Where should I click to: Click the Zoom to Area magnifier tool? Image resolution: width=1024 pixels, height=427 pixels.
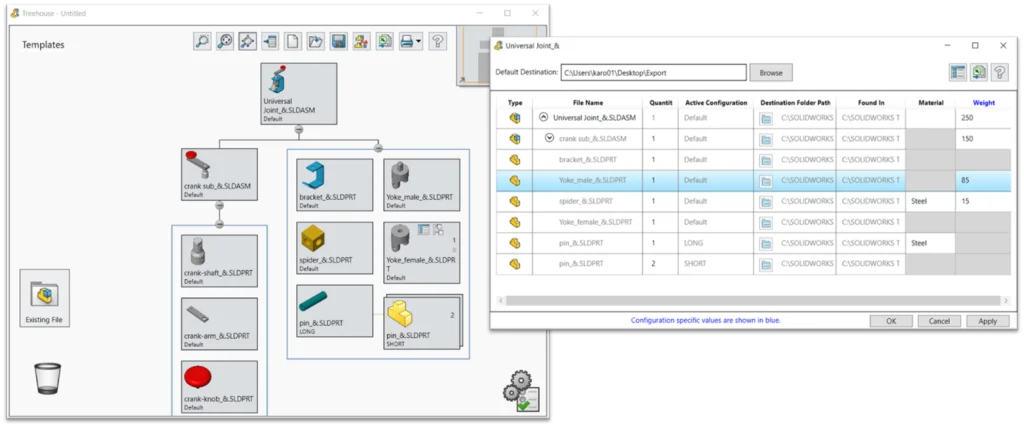click(202, 42)
